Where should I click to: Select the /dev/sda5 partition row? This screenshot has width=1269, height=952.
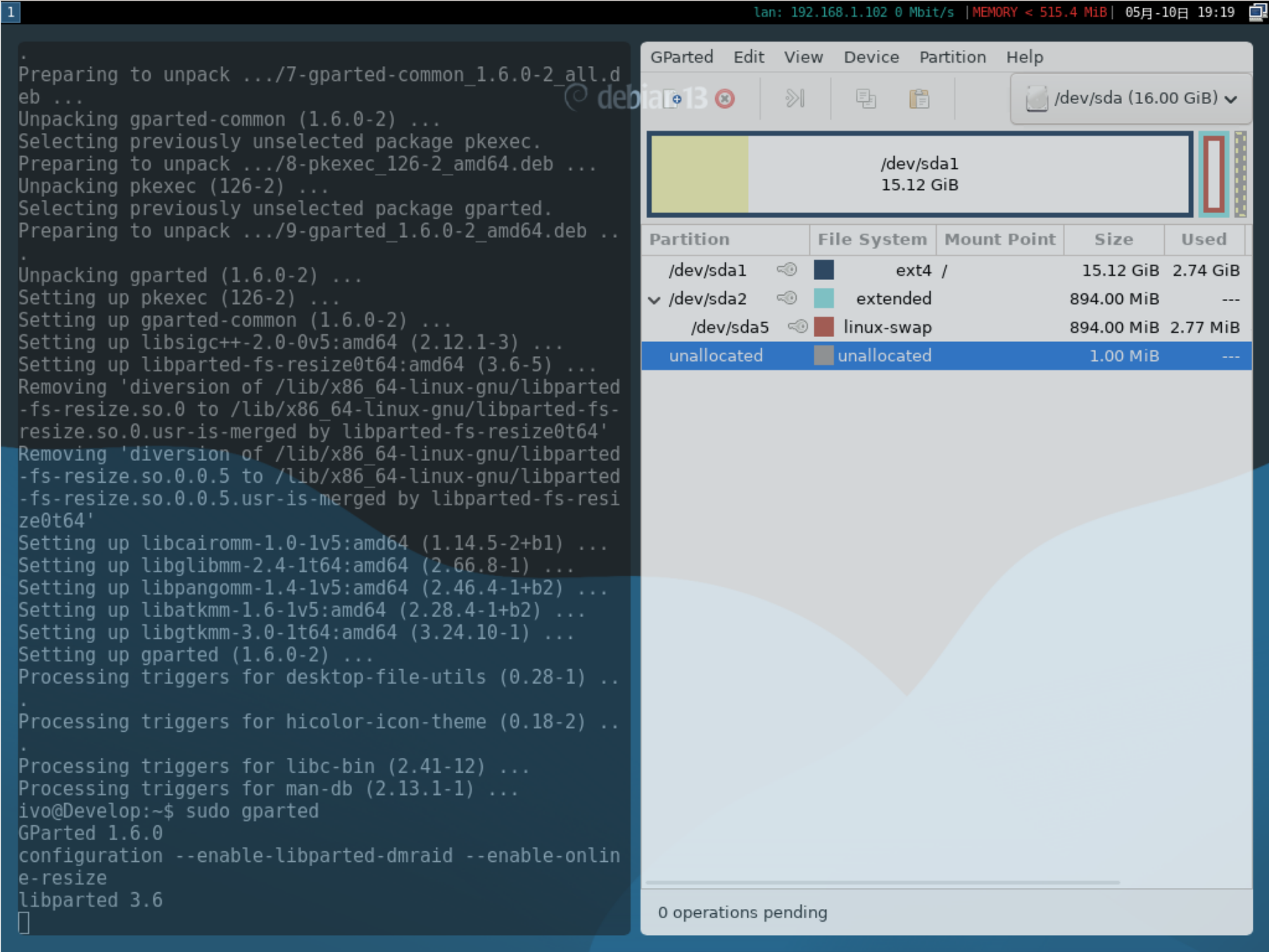(946, 326)
